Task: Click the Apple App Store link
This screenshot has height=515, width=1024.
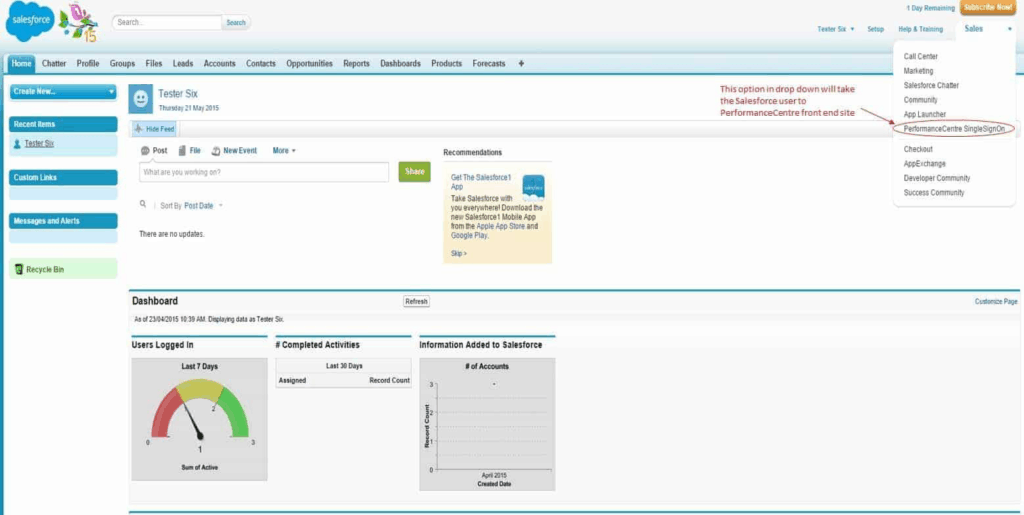Action: tap(501, 226)
